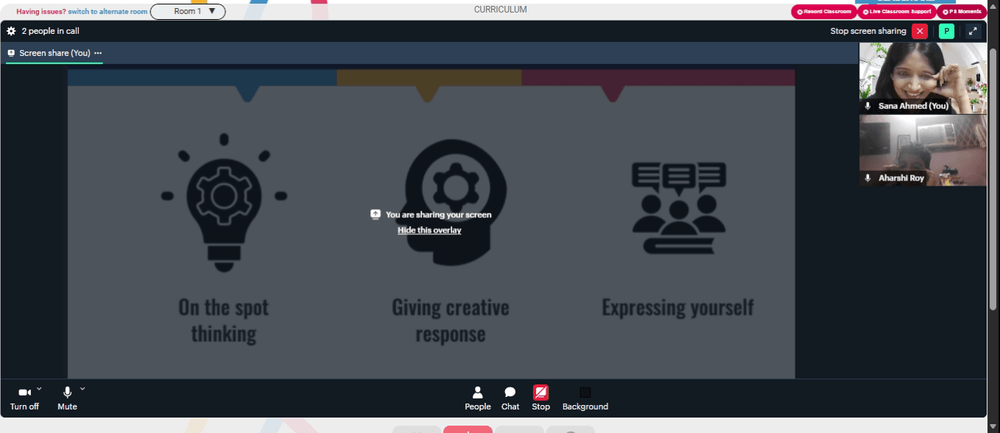This screenshot has width=1000, height=433.
Task: Click Live Classroom Support button
Action: pyautogui.click(x=896, y=11)
